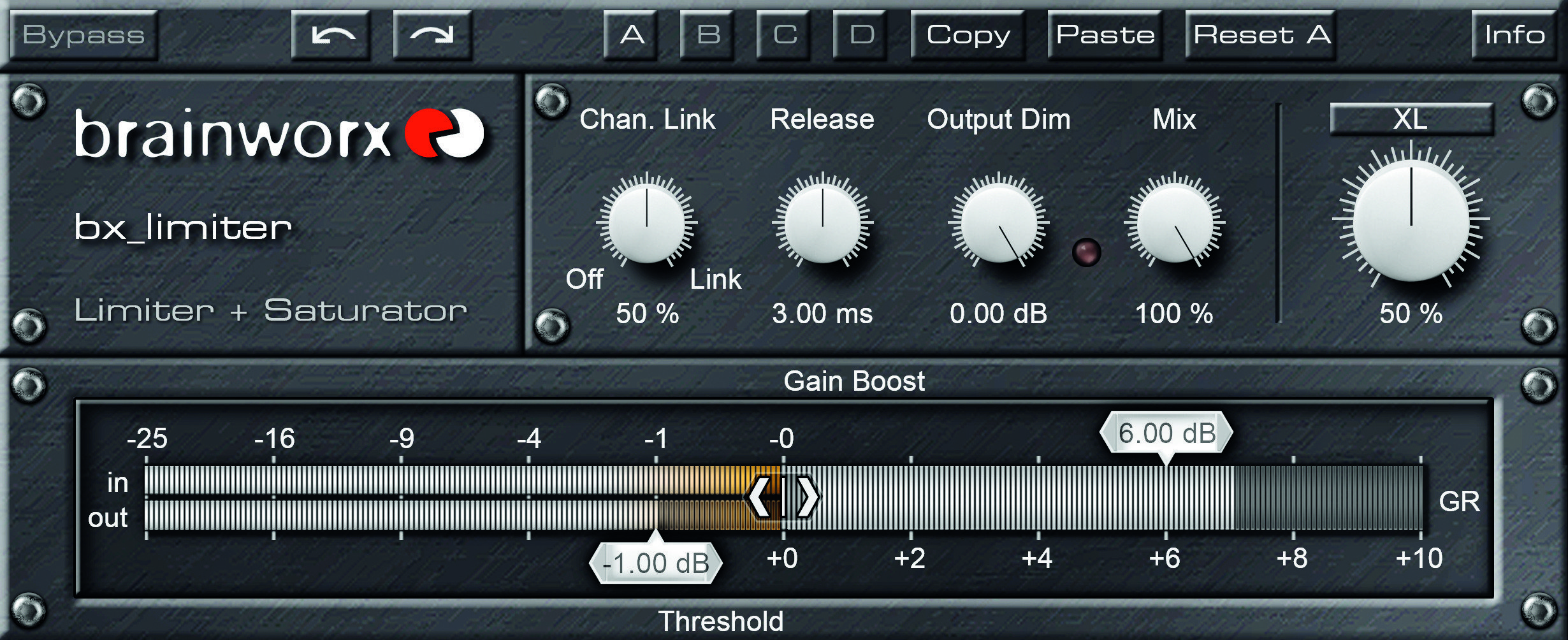Click the 'Limiter + Saturator' subtitle

pos(271,310)
